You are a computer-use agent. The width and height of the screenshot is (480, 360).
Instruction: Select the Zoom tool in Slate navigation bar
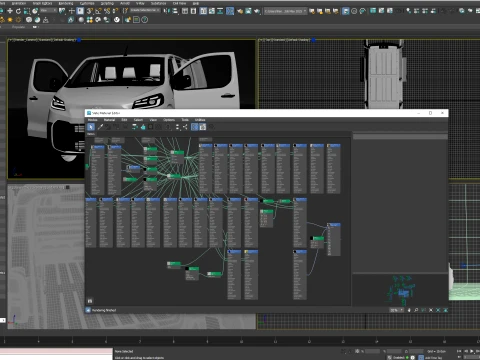[x=416, y=310]
